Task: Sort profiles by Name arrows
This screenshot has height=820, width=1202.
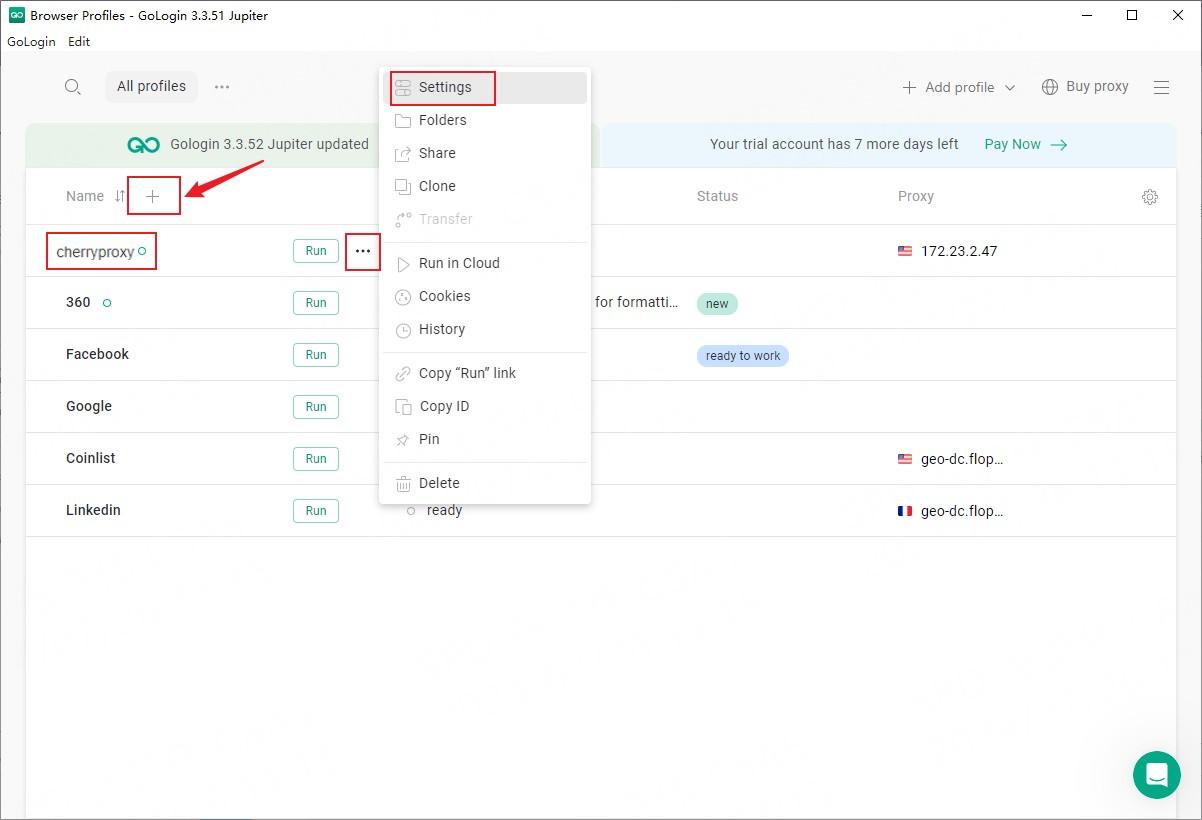Action: pyautogui.click(x=120, y=197)
